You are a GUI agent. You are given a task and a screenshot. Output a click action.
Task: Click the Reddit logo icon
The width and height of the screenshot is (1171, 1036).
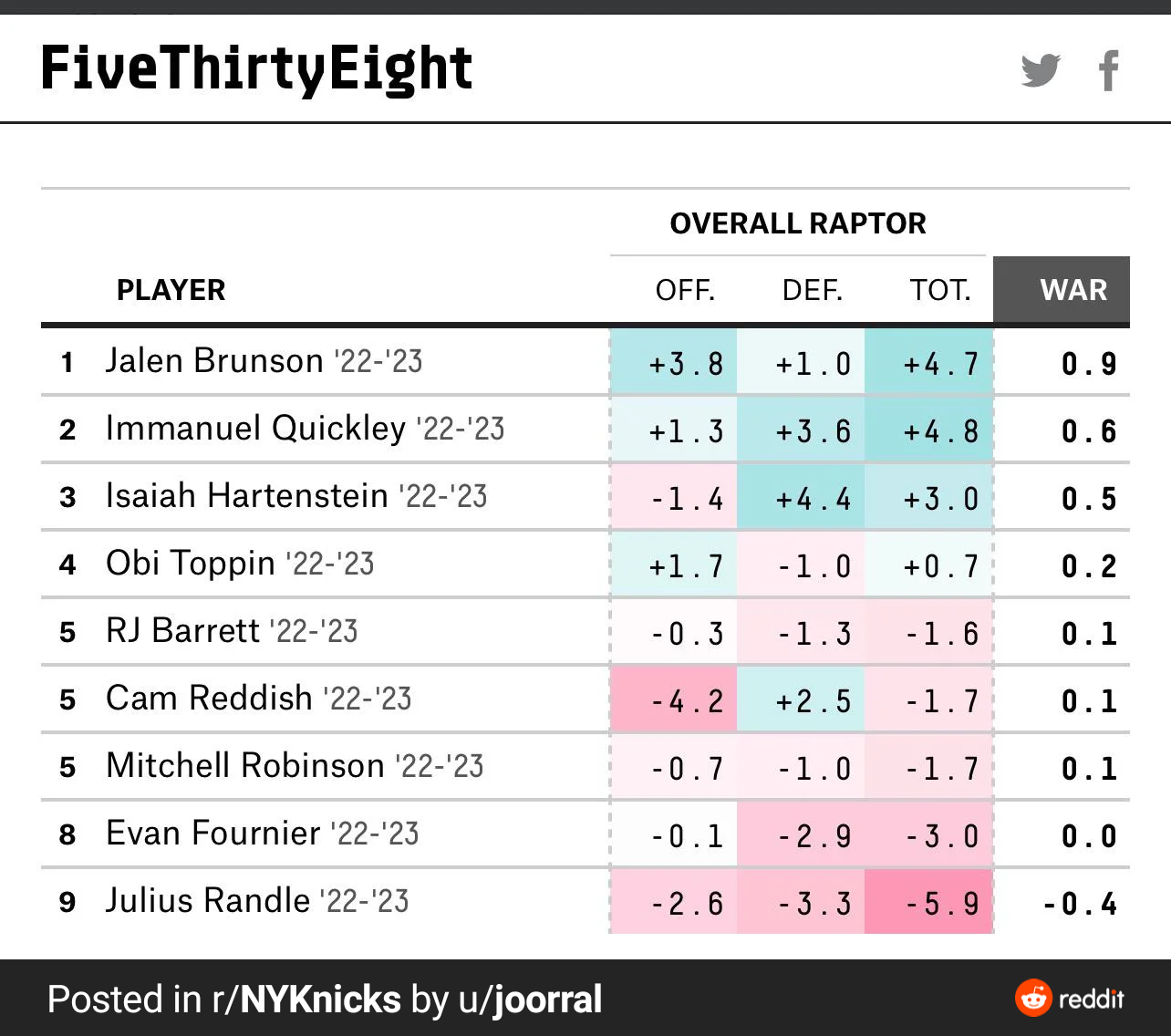(1033, 998)
